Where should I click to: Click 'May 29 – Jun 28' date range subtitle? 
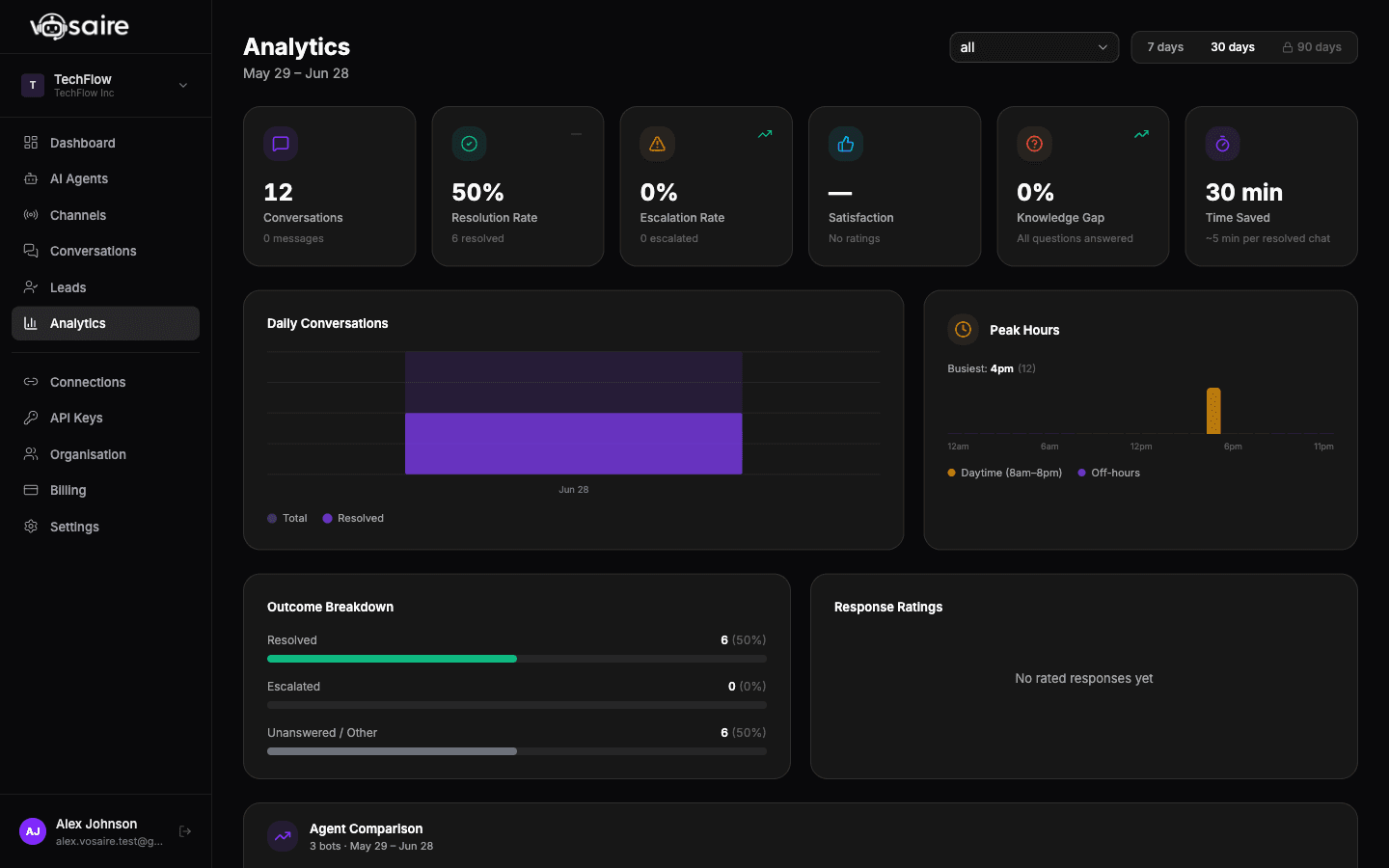(x=296, y=73)
